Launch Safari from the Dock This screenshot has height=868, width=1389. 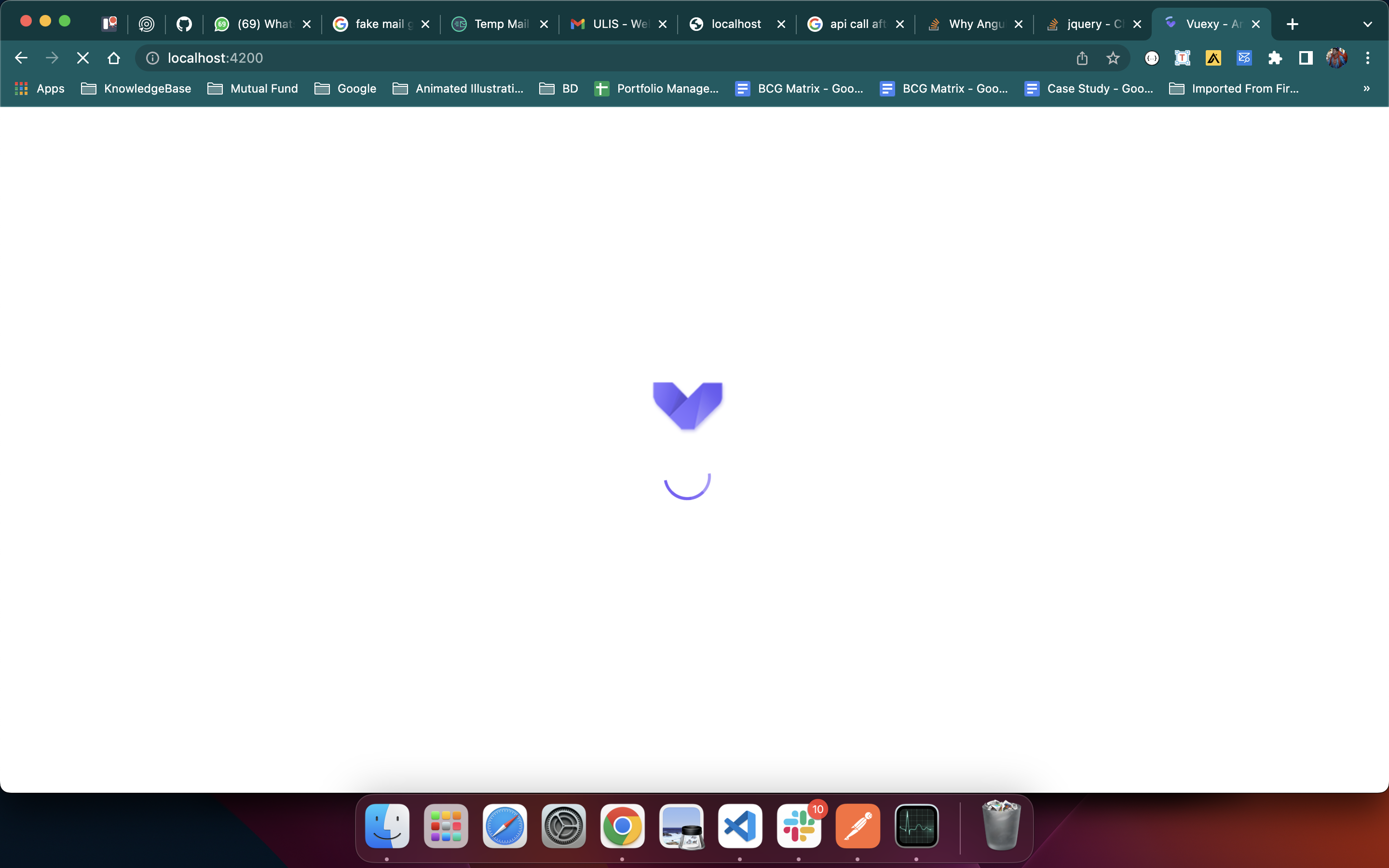coord(505,826)
